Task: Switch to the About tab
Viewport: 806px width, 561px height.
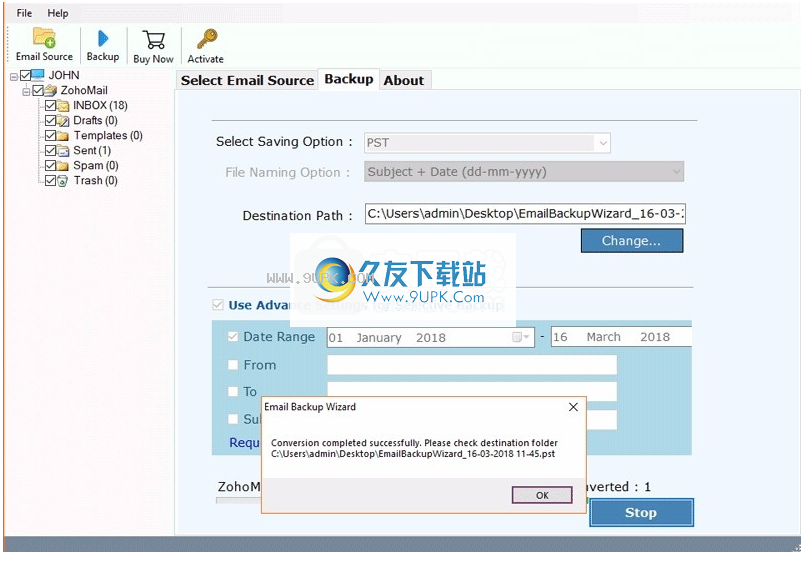Action: 404,81
